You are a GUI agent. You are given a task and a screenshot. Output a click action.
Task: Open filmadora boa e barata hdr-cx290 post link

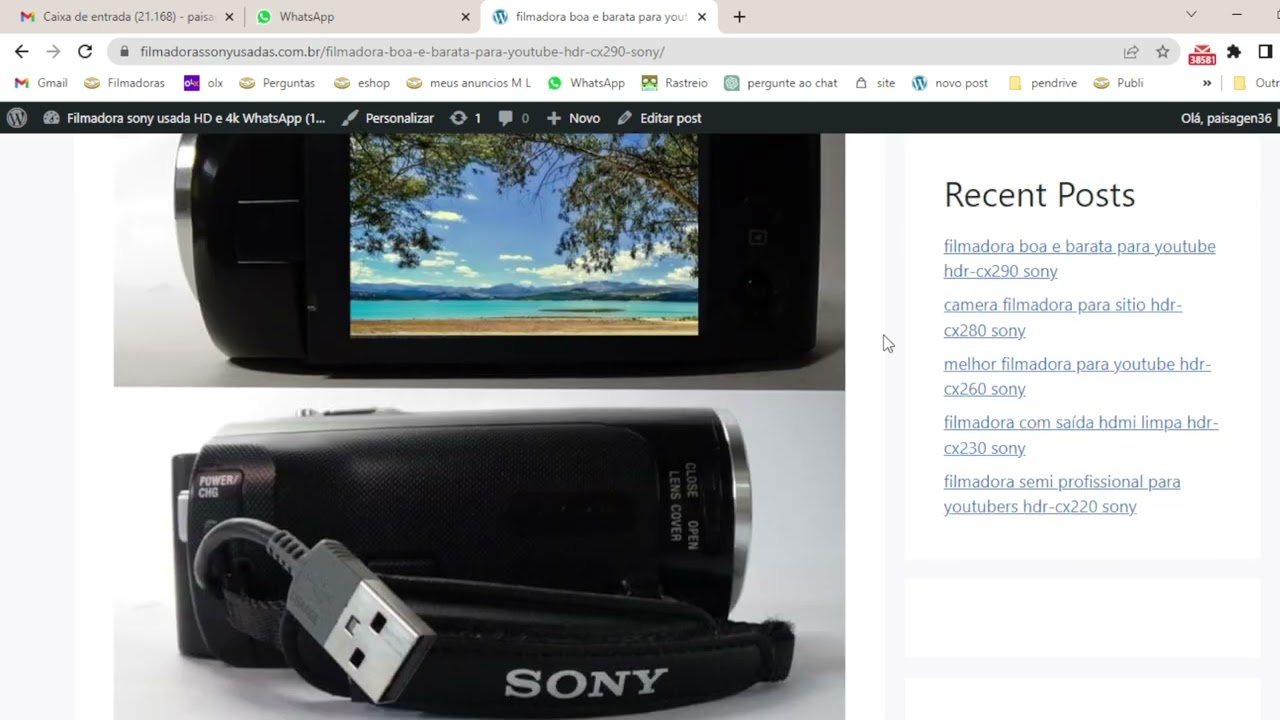(1079, 259)
